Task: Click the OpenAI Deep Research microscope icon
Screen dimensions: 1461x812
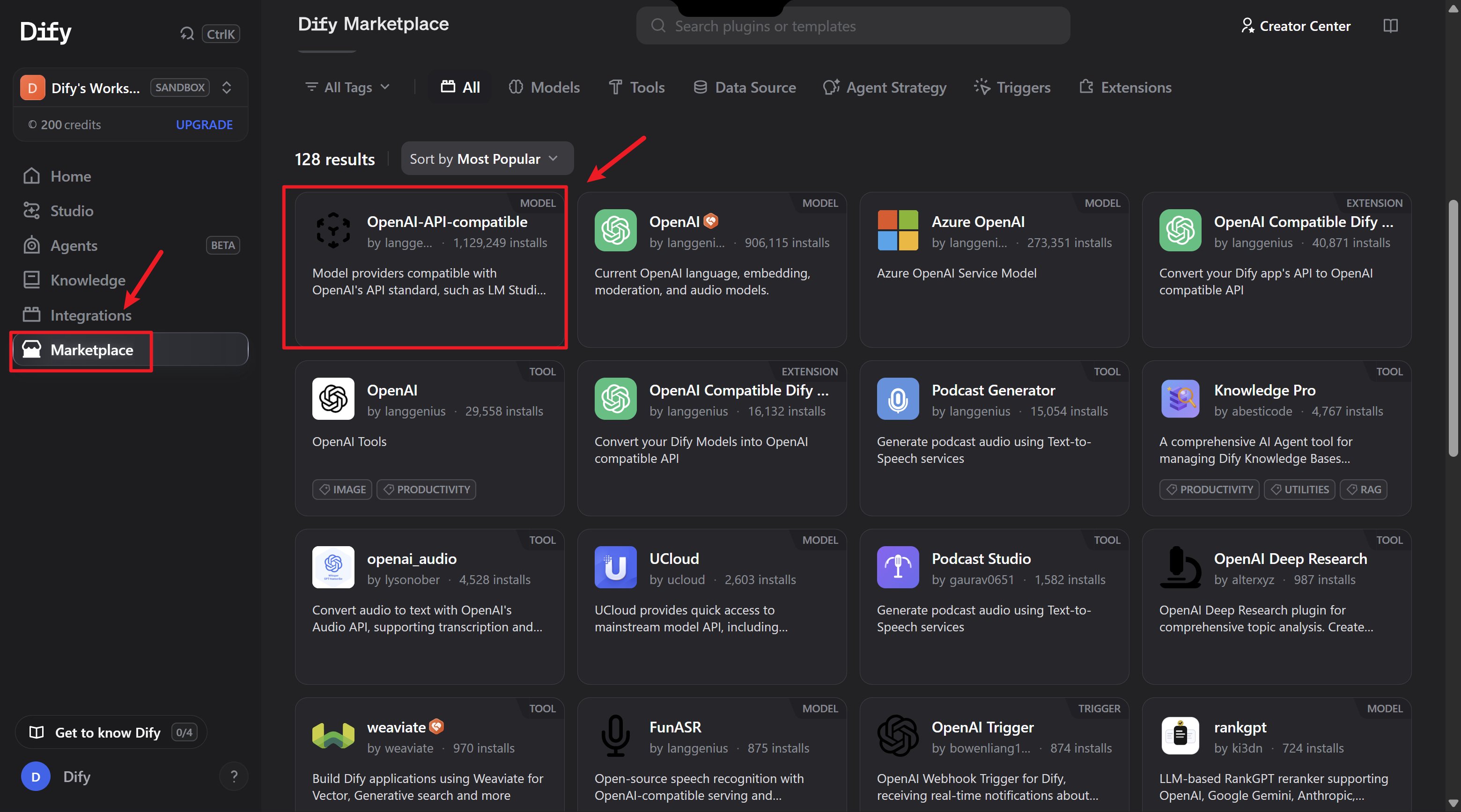Action: tap(1180, 567)
